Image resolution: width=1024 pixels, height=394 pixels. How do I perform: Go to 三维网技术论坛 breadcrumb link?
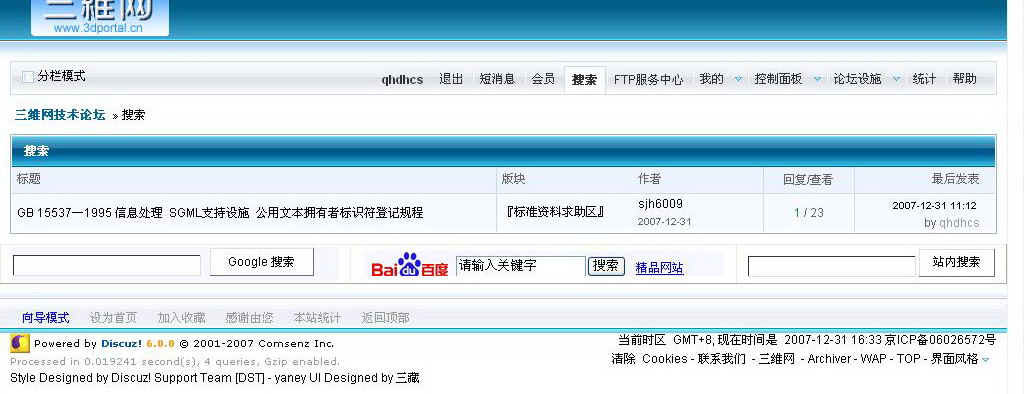click(60, 115)
